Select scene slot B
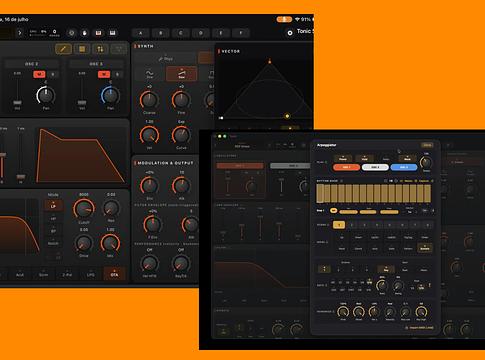The width and height of the screenshot is (485, 360). 161,33
